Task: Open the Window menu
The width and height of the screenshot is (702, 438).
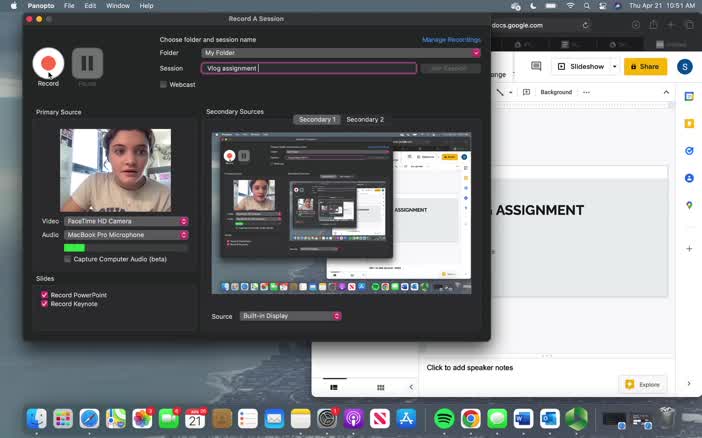Action: (x=118, y=6)
